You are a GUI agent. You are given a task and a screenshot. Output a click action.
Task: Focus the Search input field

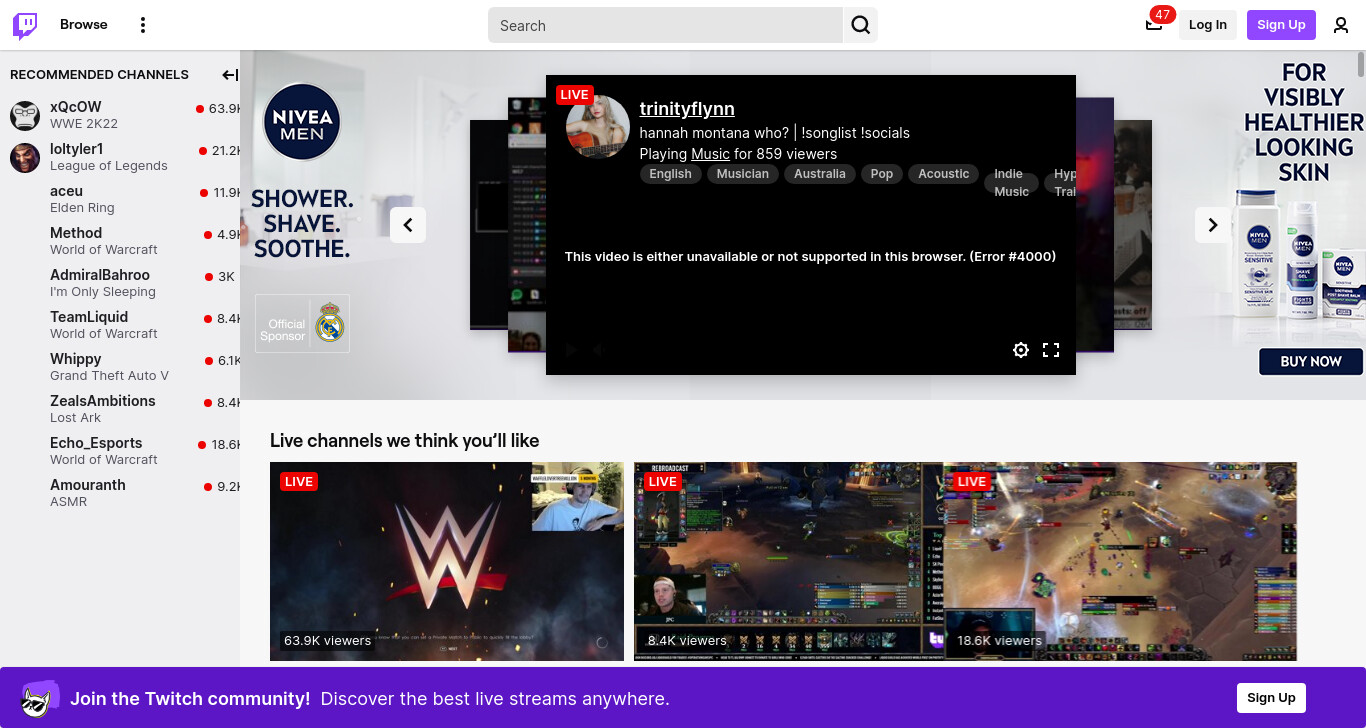pos(665,25)
